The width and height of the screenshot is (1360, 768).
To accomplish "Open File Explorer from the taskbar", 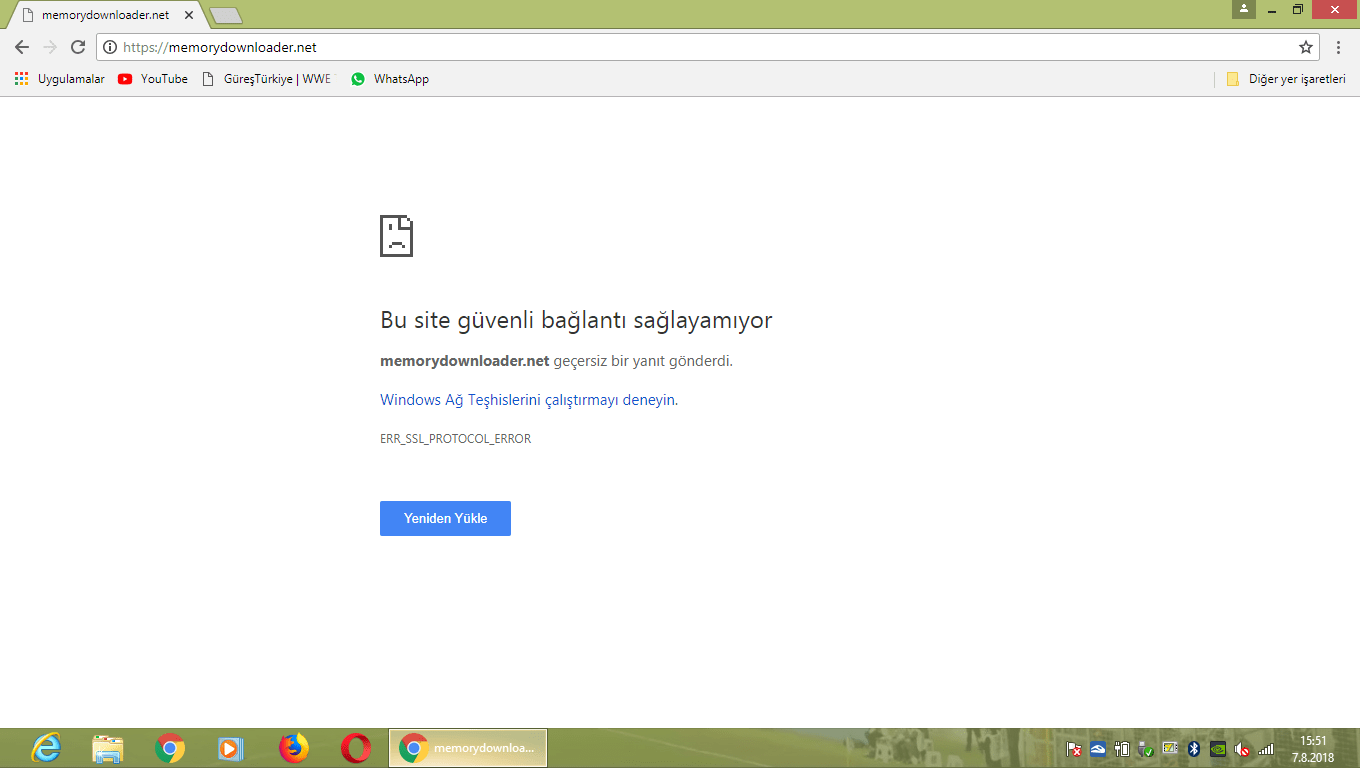I will click(108, 748).
